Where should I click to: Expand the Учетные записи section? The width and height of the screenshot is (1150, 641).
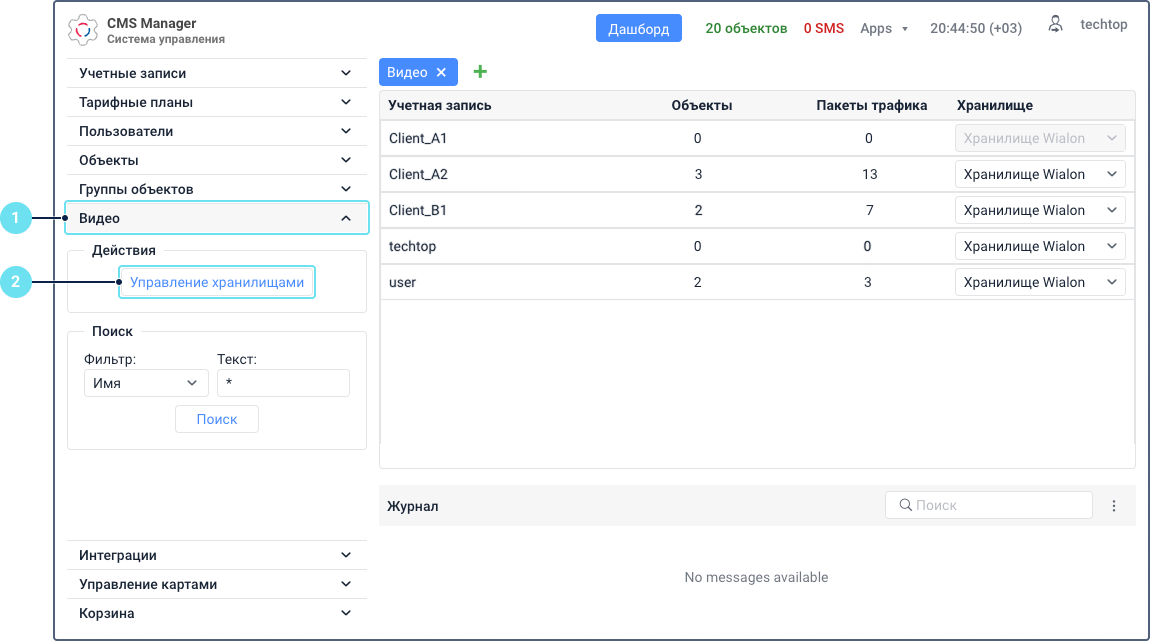click(x=217, y=72)
